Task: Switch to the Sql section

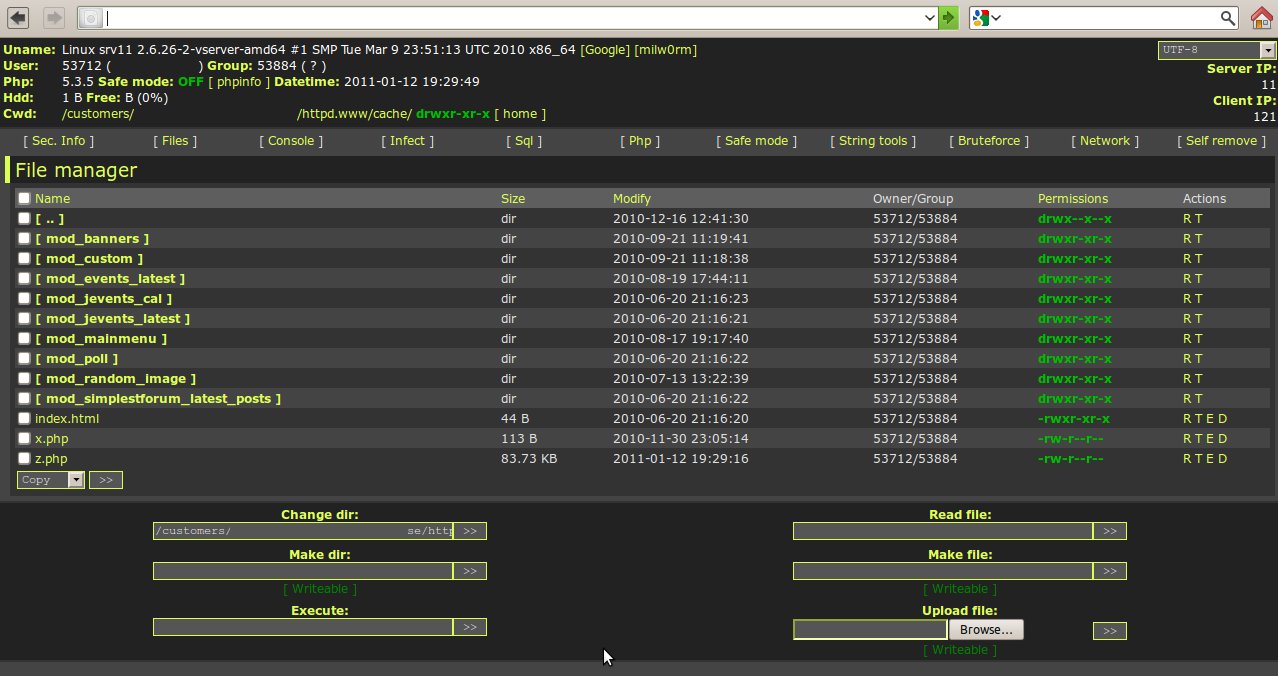Action: (525, 140)
